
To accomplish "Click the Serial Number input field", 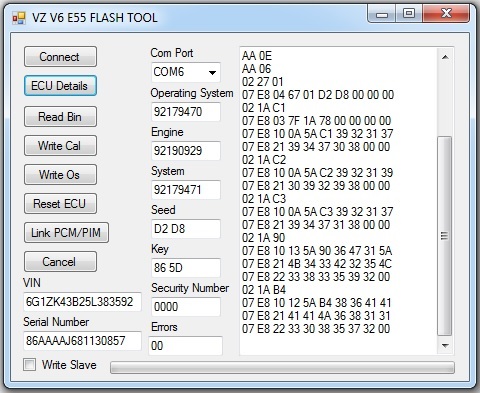I will [82, 341].
